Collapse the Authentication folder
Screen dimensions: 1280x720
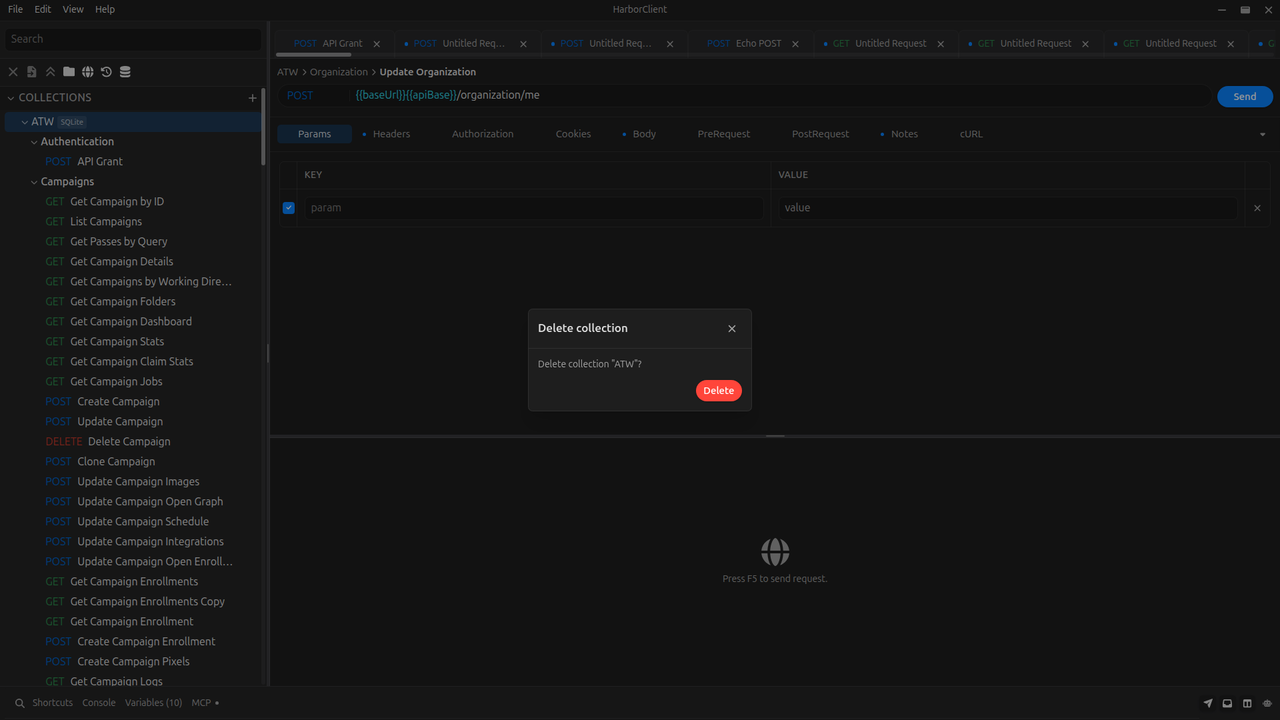coord(34,142)
